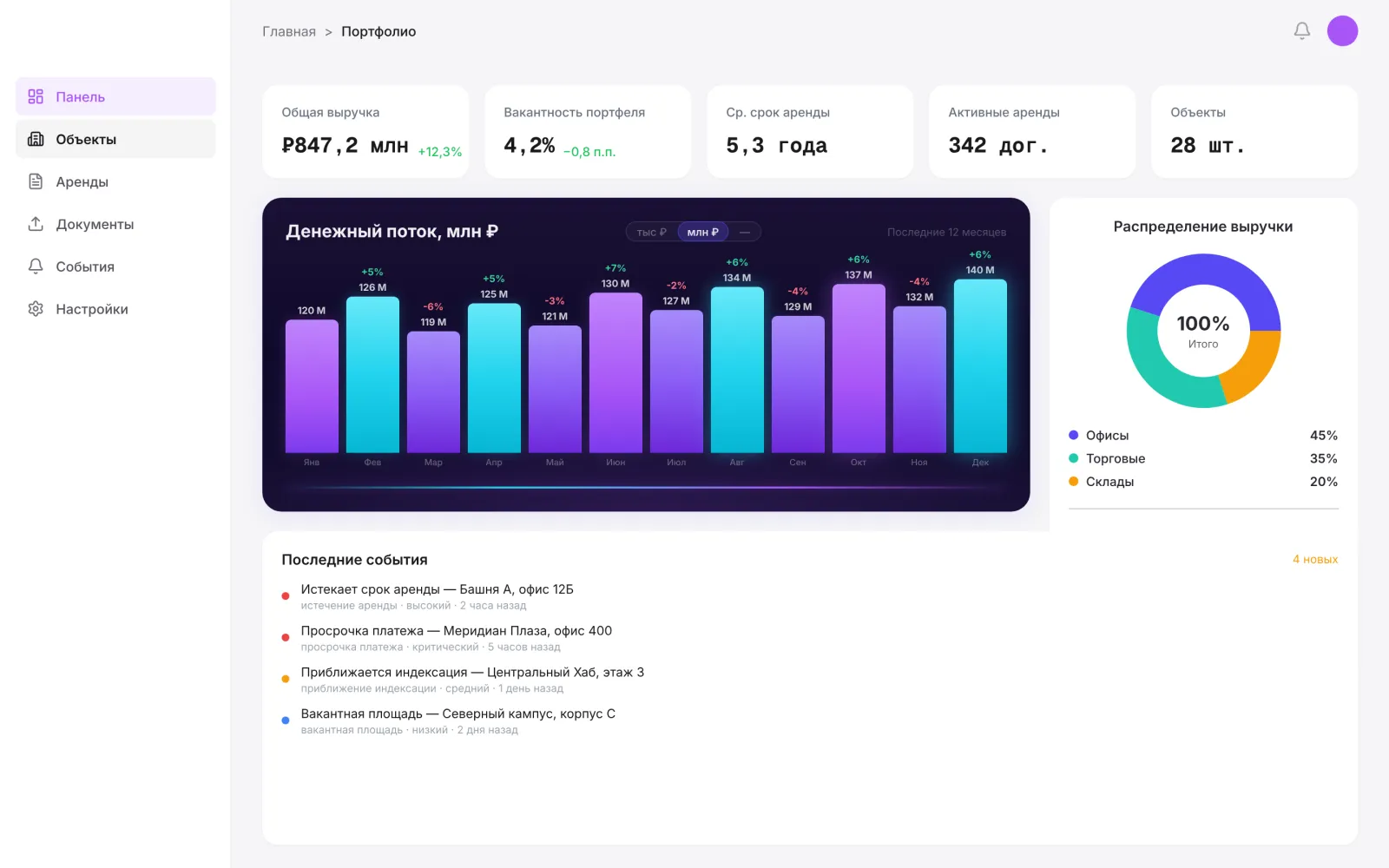Open the Ср. срок аренды card
Screen dimensions: 1389x868
(x=810, y=131)
